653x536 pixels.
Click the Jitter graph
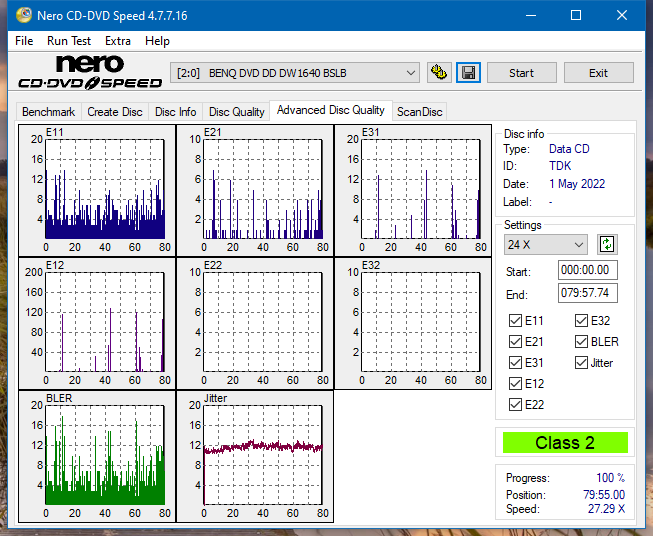(x=255, y=456)
